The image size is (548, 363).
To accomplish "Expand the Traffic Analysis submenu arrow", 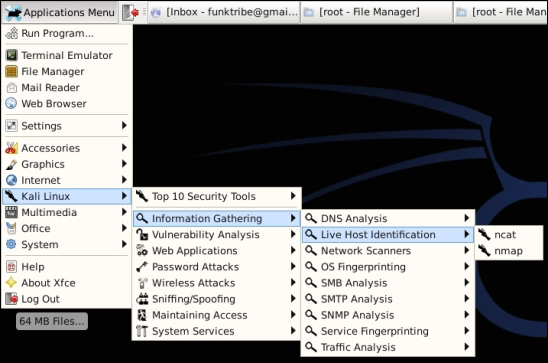I will coord(467,347).
